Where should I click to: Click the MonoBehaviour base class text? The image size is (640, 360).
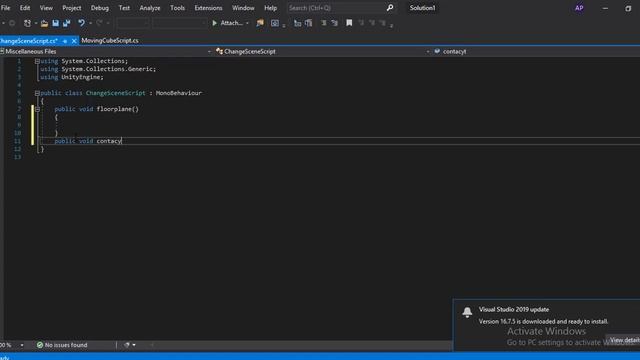click(x=178, y=93)
